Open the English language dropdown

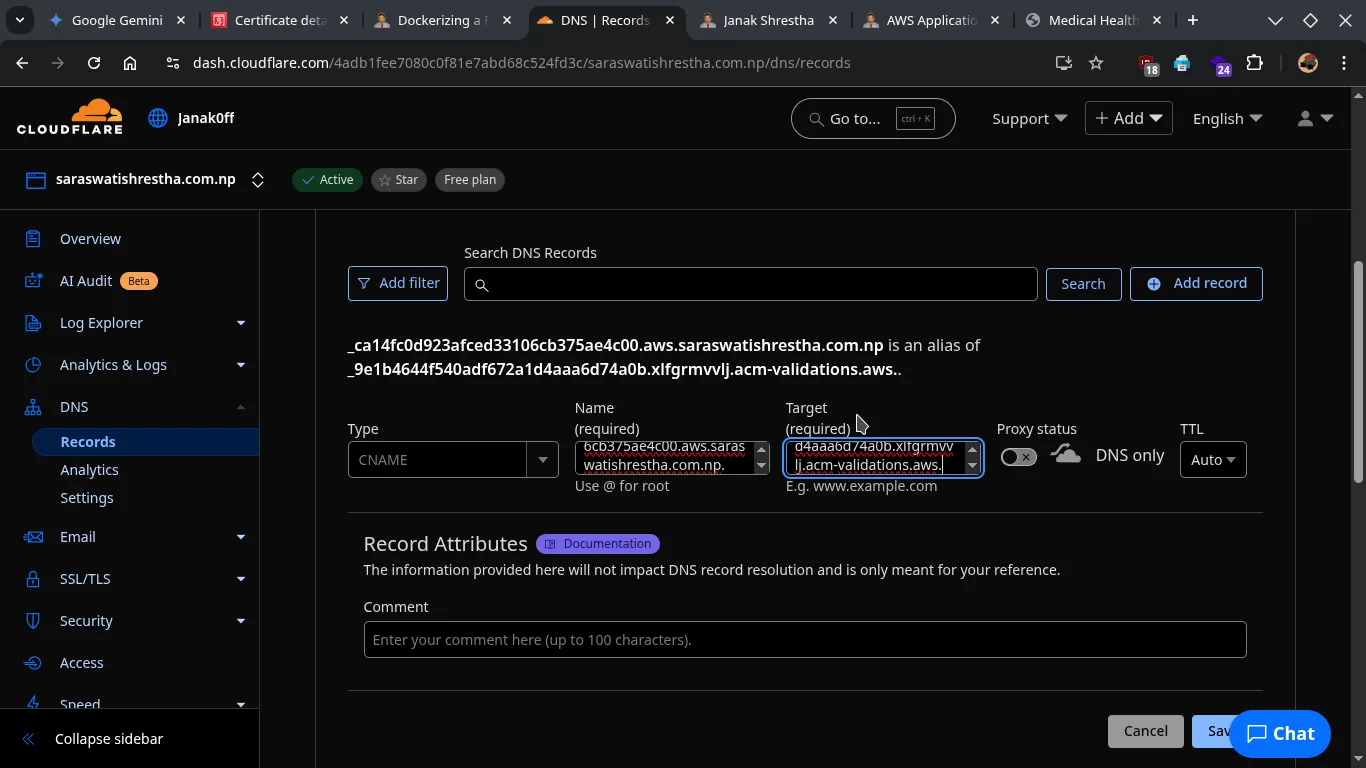coord(1227,118)
